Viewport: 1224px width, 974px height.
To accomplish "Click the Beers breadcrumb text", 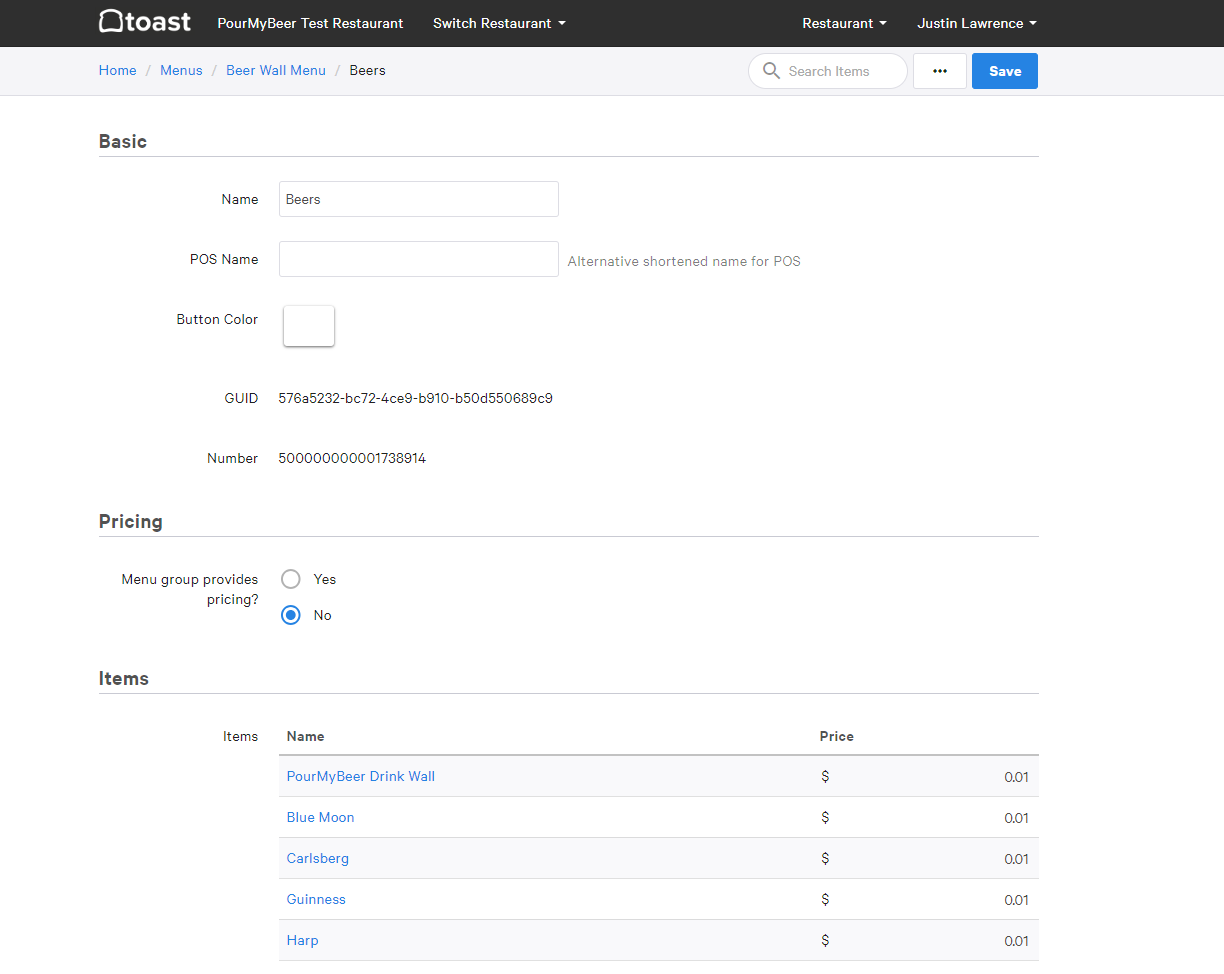I will (x=367, y=71).
